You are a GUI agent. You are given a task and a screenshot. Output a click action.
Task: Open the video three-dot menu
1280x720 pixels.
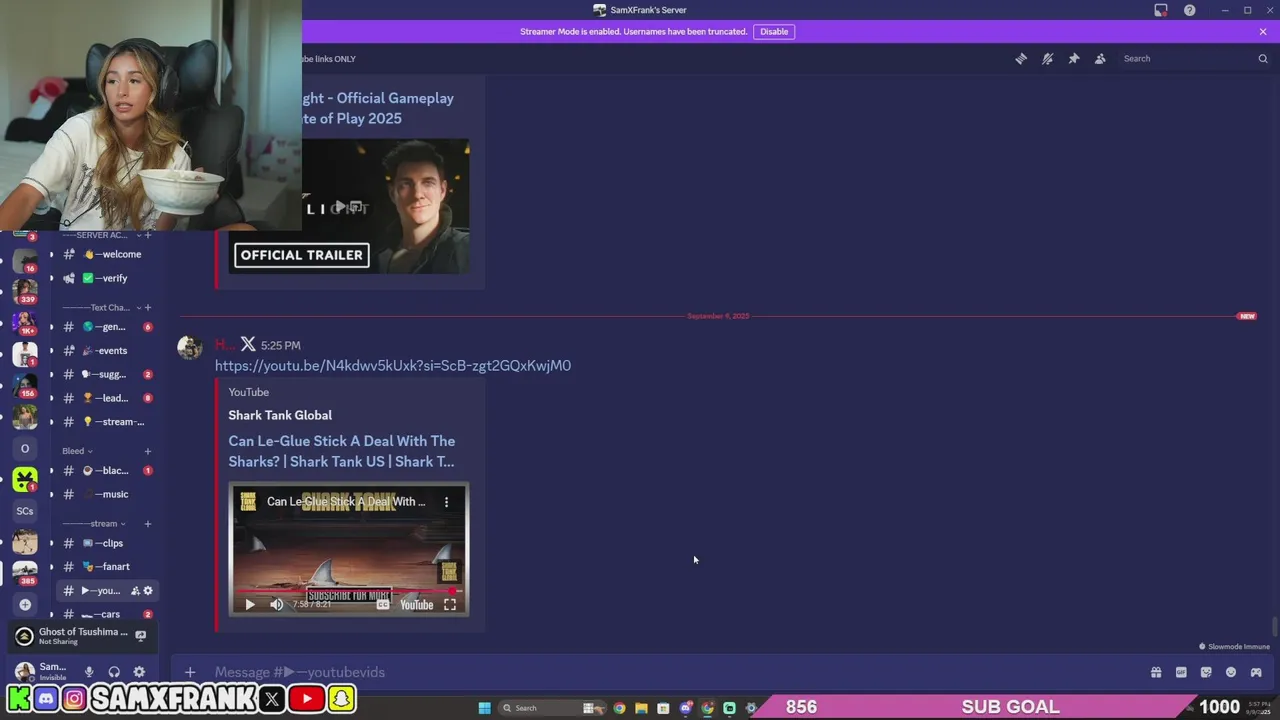coord(447,502)
